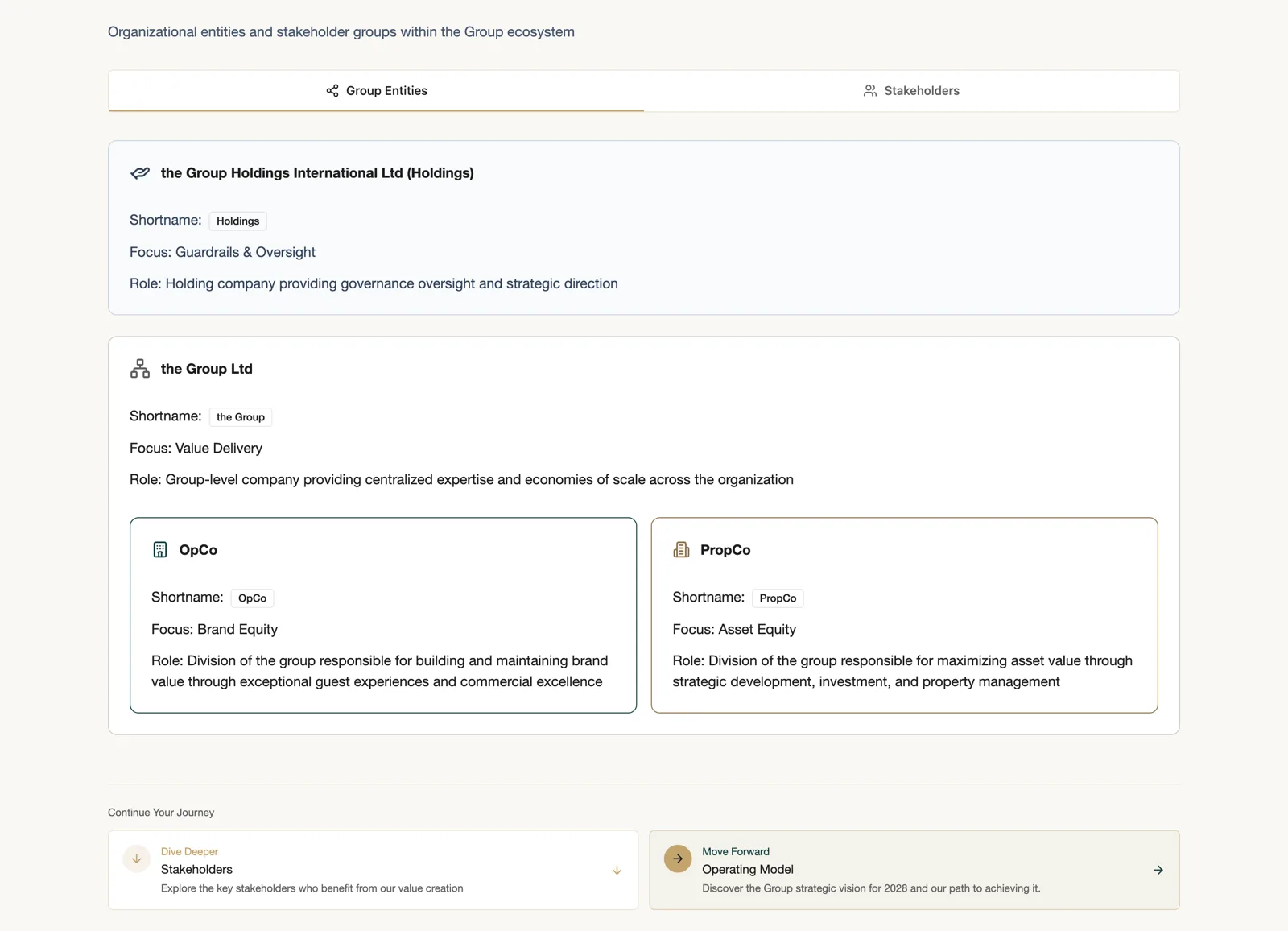Image resolution: width=1288 pixels, height=931 pixels.
Task: Click the hotel icon next to PropCo heading
Action: pyautogui.click(x=681, y=550)
